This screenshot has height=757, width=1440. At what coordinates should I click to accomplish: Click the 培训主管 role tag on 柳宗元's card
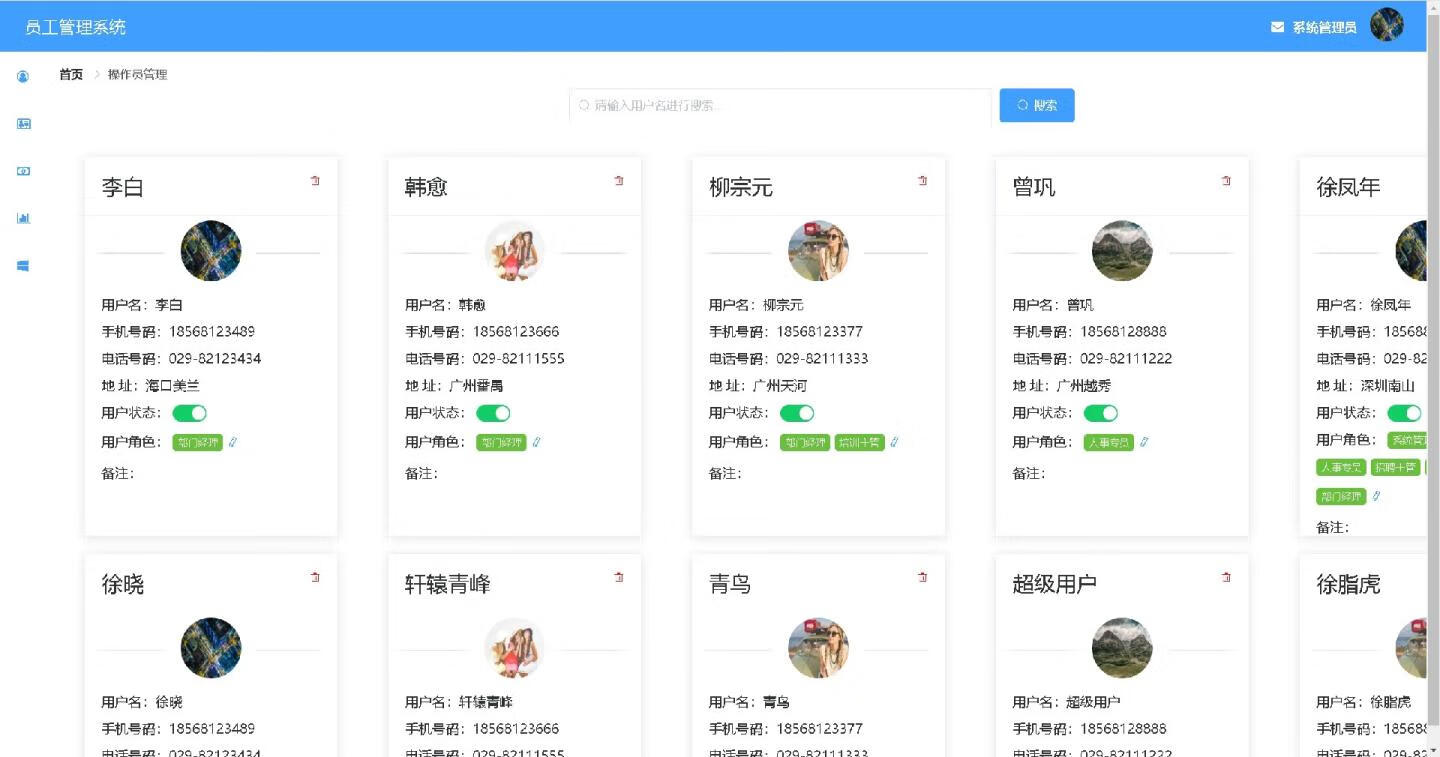pos(860,442)
